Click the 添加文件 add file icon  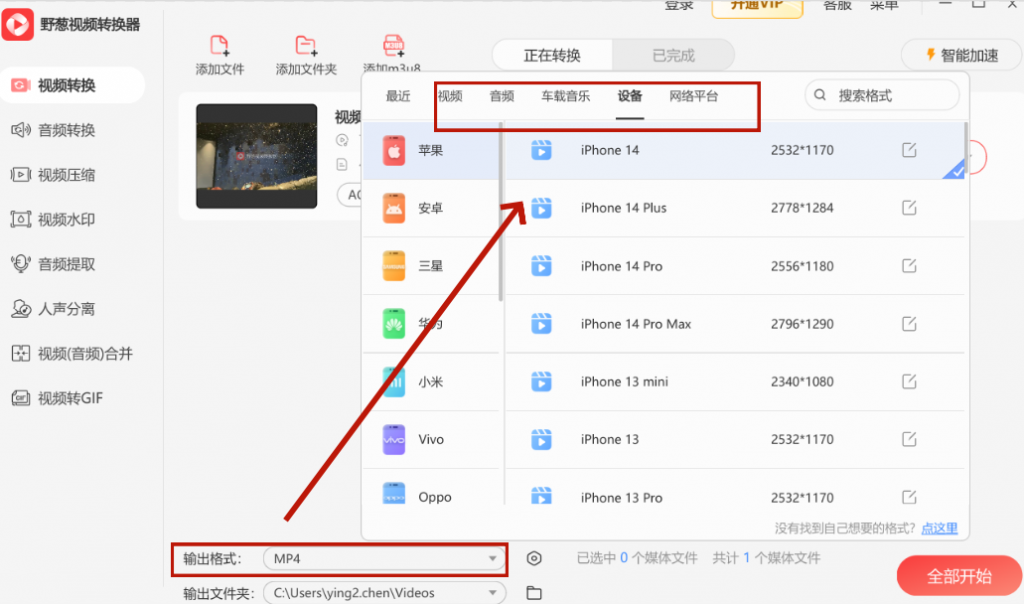(219, 45)
